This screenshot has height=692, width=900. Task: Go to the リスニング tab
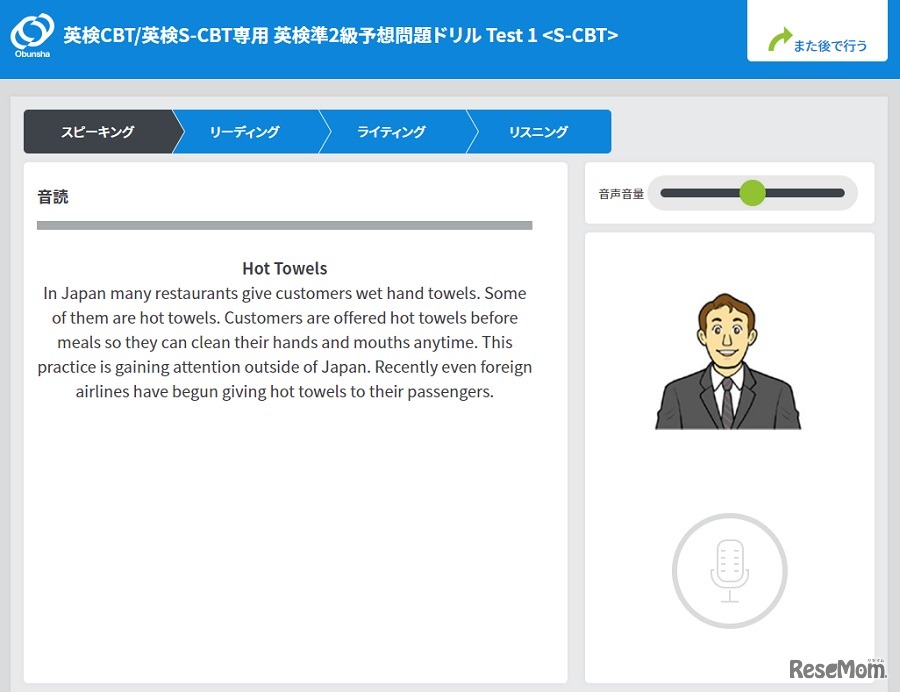coord(538,132)
